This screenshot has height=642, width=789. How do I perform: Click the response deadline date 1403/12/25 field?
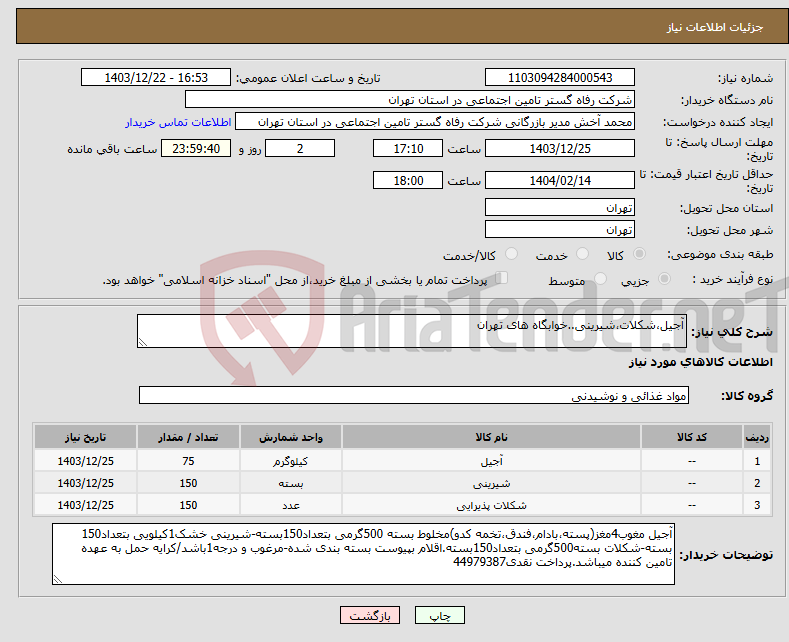[559, 148]
